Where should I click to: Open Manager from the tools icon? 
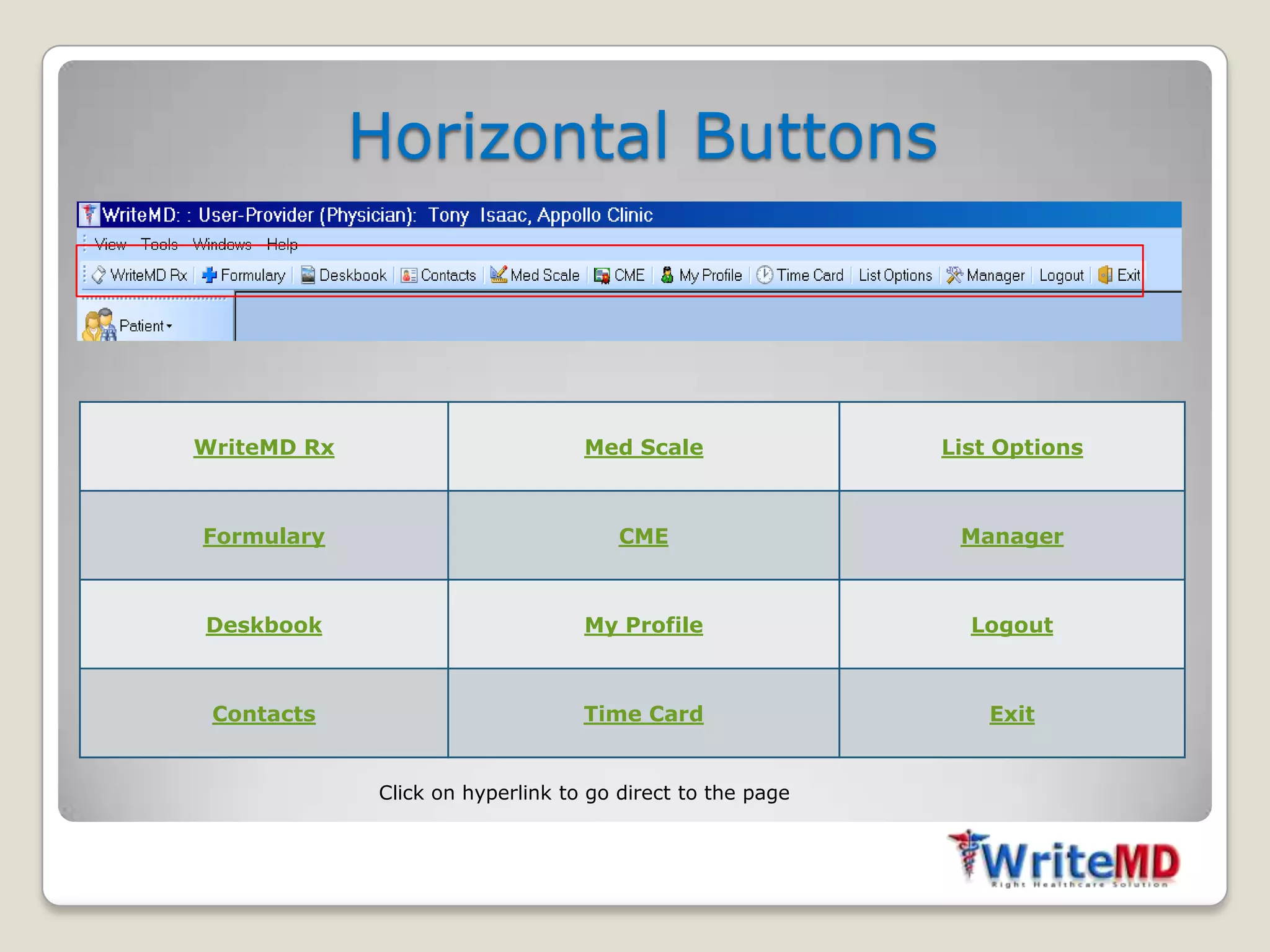tap(954, 275)
